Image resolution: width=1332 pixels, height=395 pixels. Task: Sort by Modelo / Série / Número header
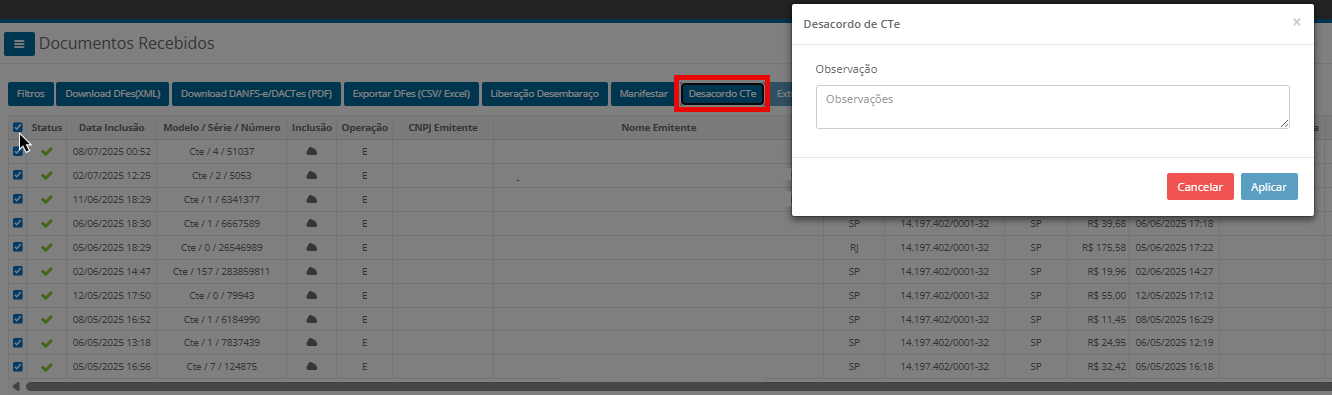pos(222,128)
